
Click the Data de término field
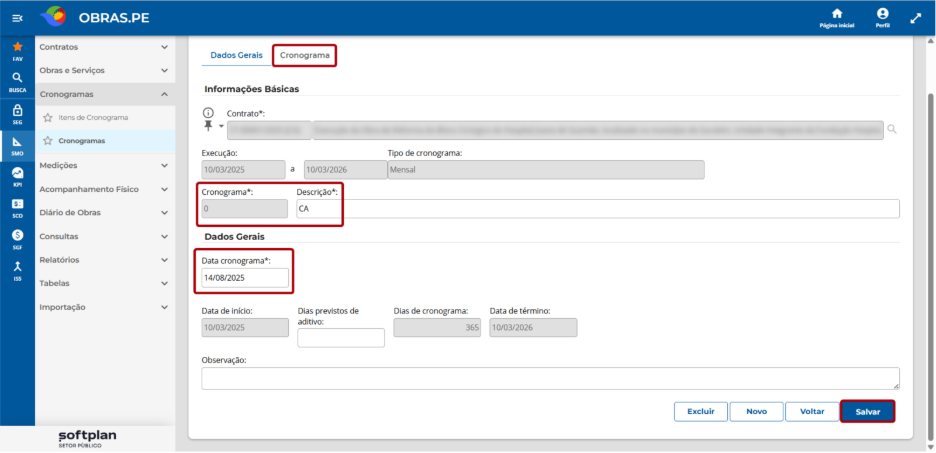[x=533, y=328]
